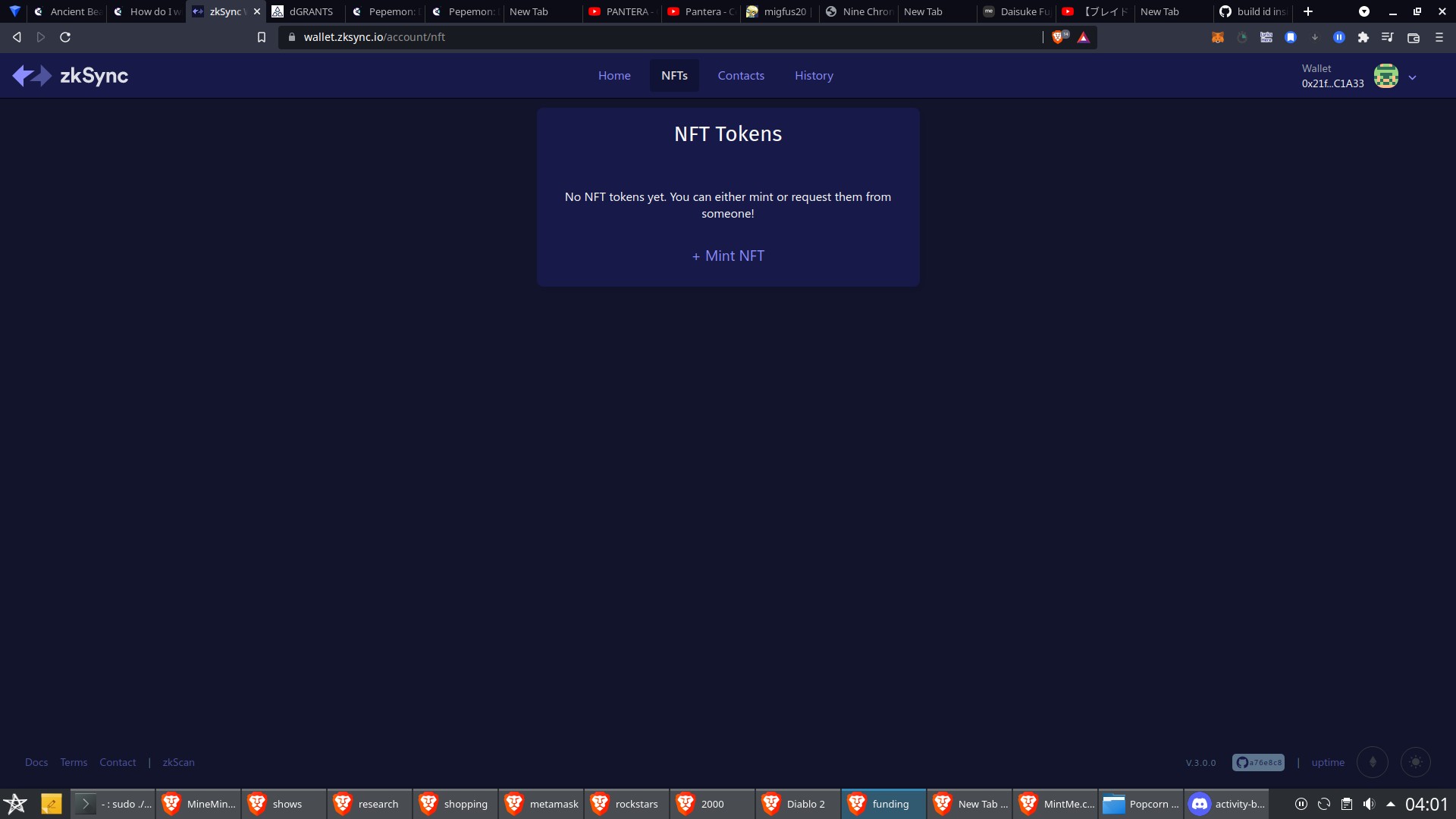The width and height of the screenshot is (1456, 819).
Task: Click the Brave Shields lion icon
Action: pos(1059,37)
